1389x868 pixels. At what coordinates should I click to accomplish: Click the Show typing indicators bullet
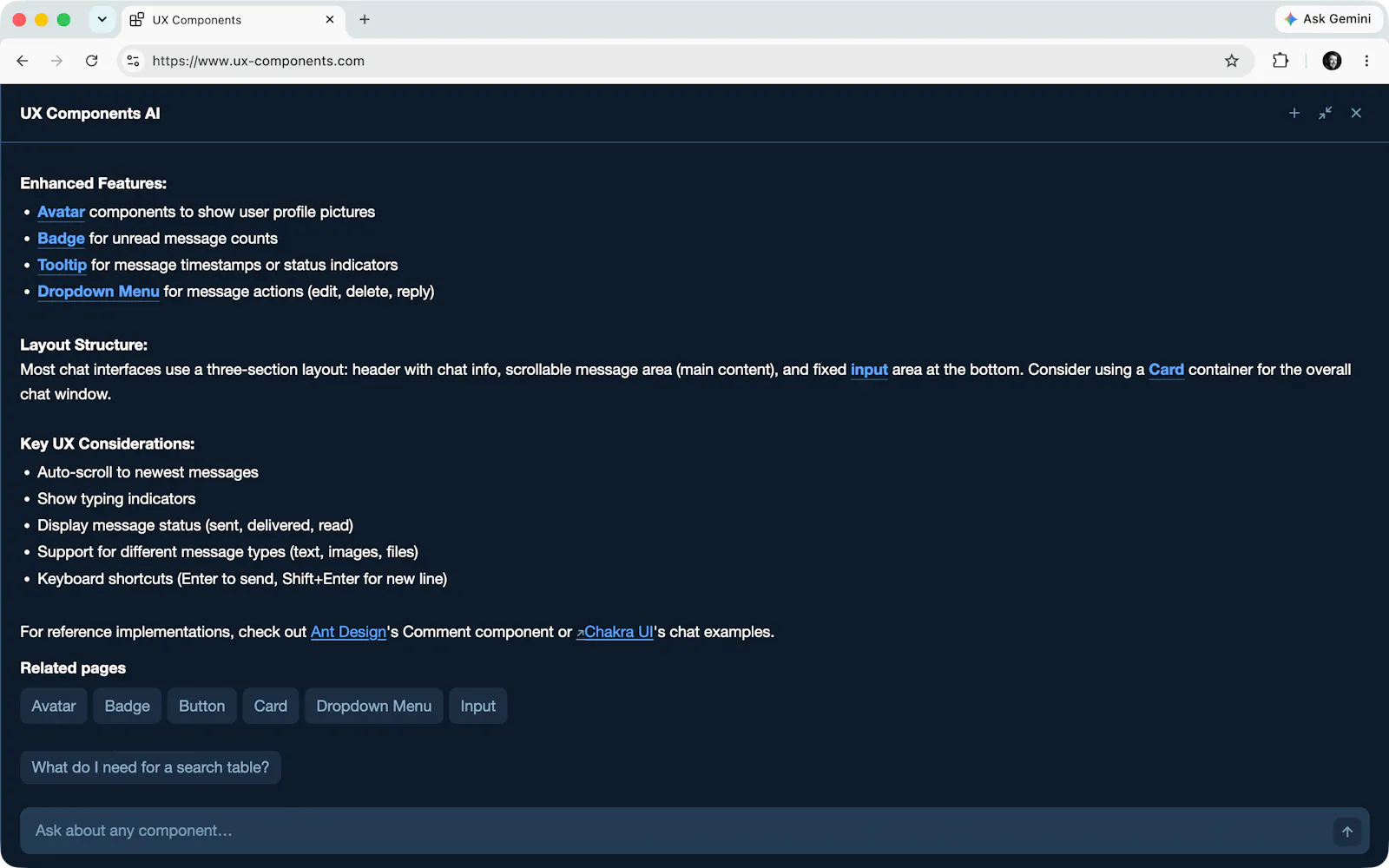pyautogui.click(x=116, y=499)
